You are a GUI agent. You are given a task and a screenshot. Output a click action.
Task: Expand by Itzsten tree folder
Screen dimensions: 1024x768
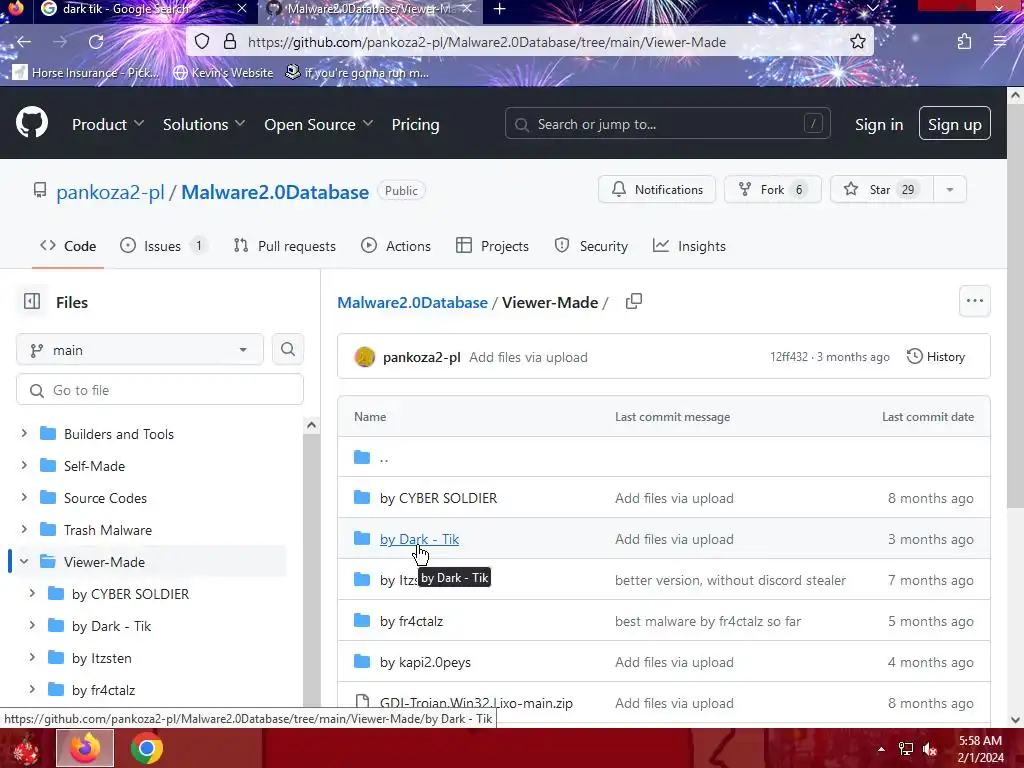click(32, 657)
